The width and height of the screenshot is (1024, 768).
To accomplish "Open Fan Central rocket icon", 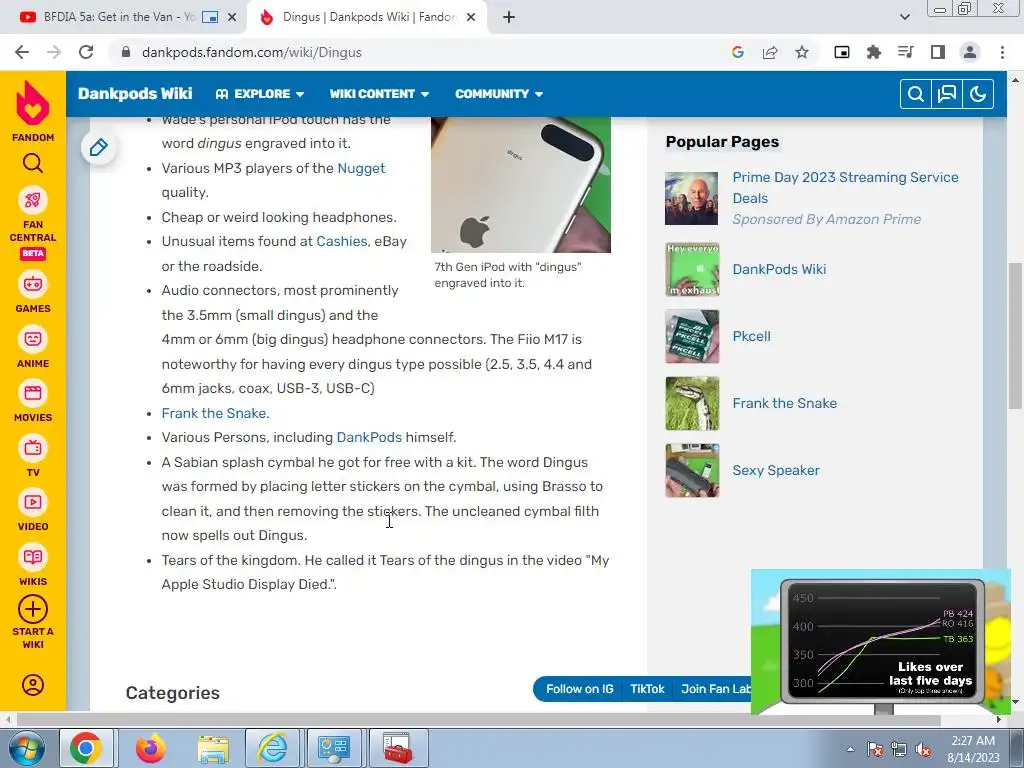I will tap(33, 200).
